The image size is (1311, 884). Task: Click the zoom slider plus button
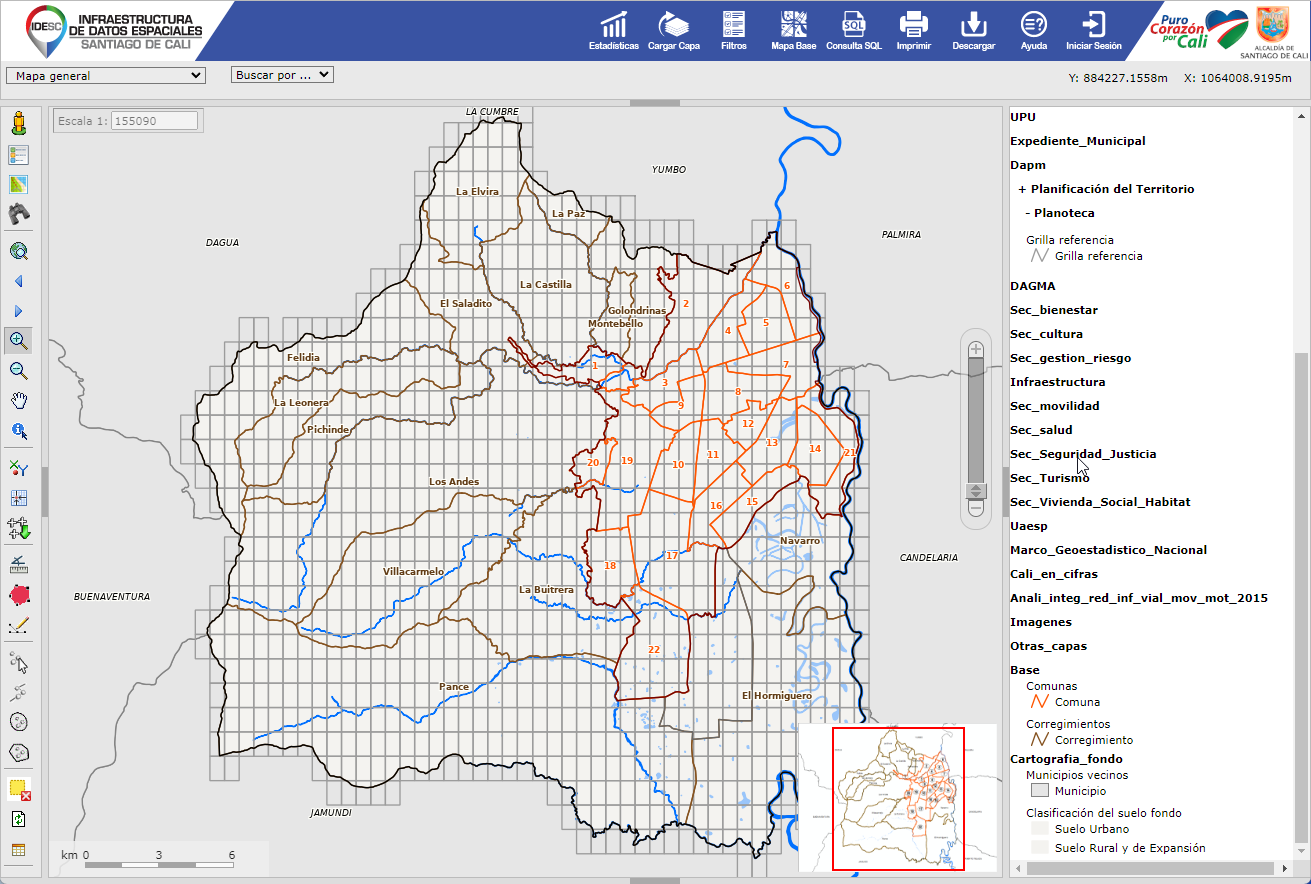977,348
